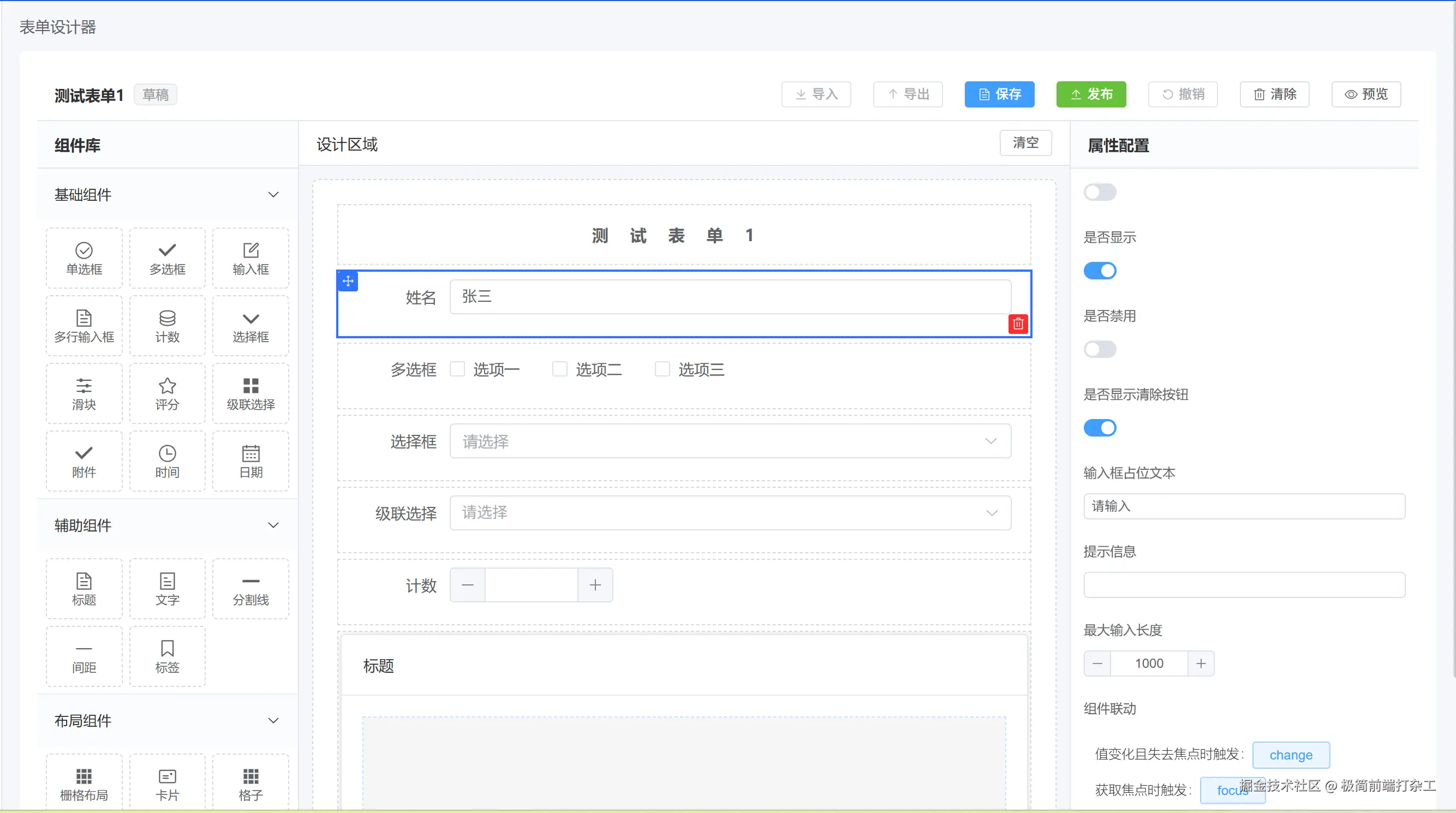Select the 文字 text component
1456x813 pixels.
[x=168, y=589]
